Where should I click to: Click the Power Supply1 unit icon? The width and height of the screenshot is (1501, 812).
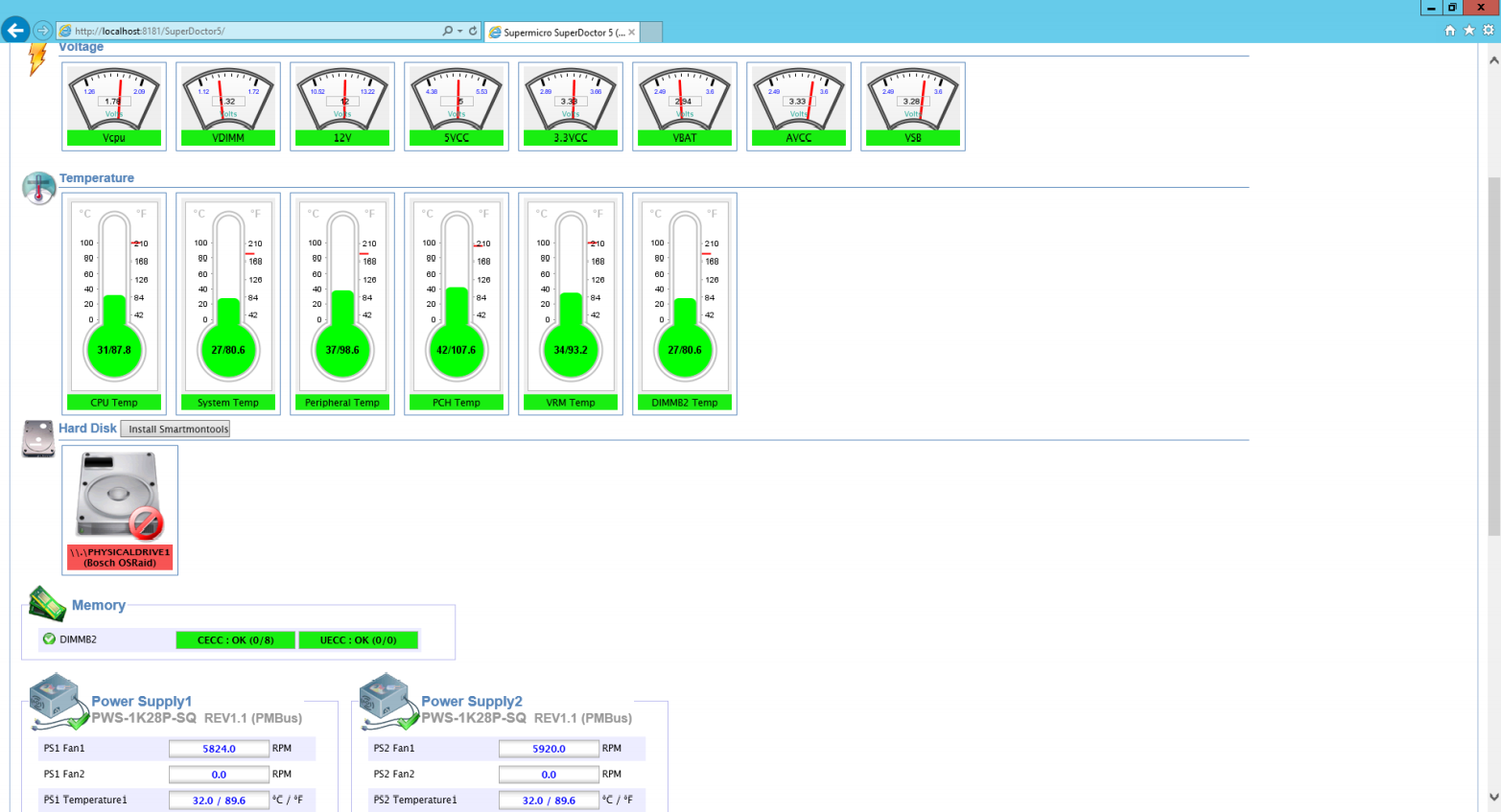pyautogui.click(x=59, y=702)
